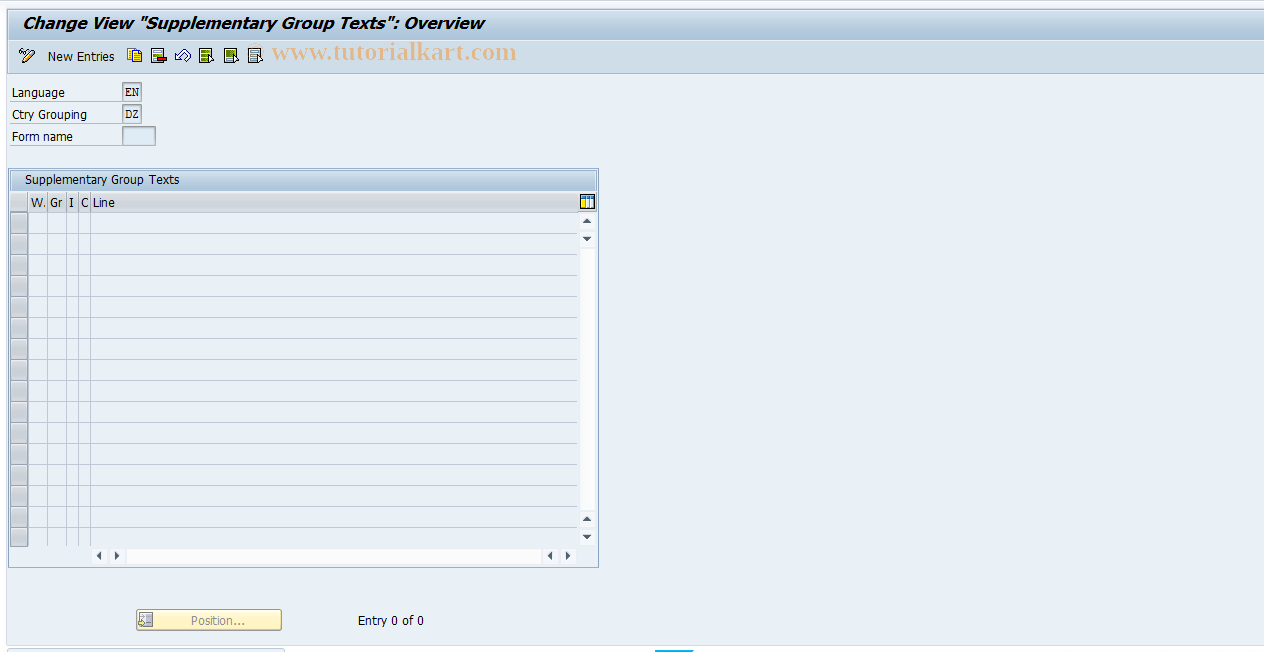Click the C column header

(x=84, y=202)
